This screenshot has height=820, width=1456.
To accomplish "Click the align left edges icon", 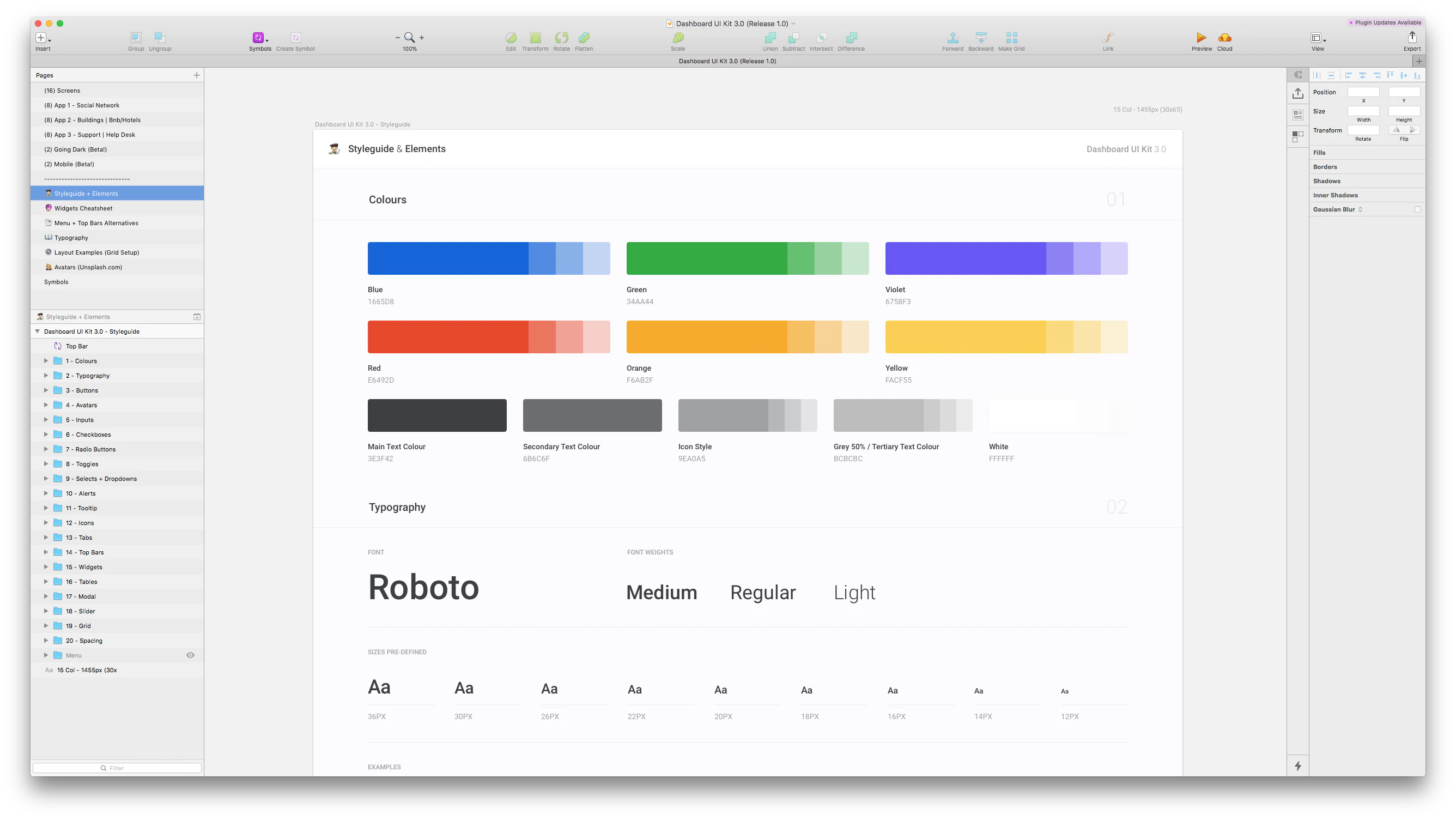I will point(1349,75).
